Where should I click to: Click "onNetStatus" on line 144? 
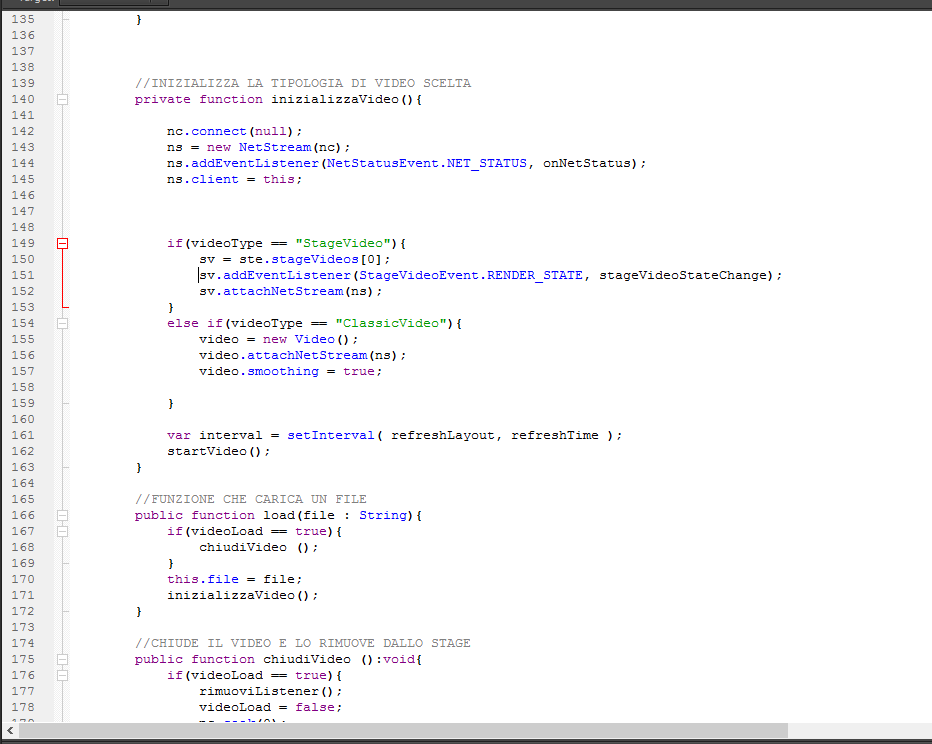587,163
